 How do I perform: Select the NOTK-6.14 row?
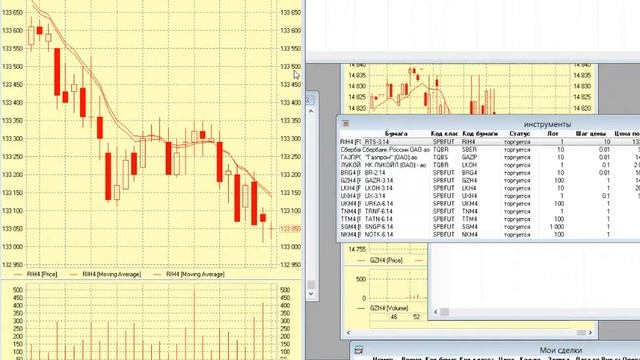tap(490, 235)
